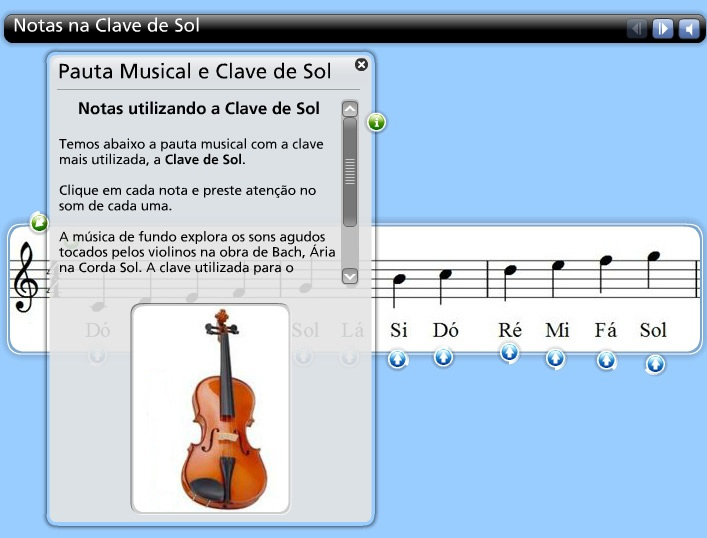Close the Pauta Musical e Clave de Sol popup
The width and height of the screenshot is (707, 538).
point(361,65)
